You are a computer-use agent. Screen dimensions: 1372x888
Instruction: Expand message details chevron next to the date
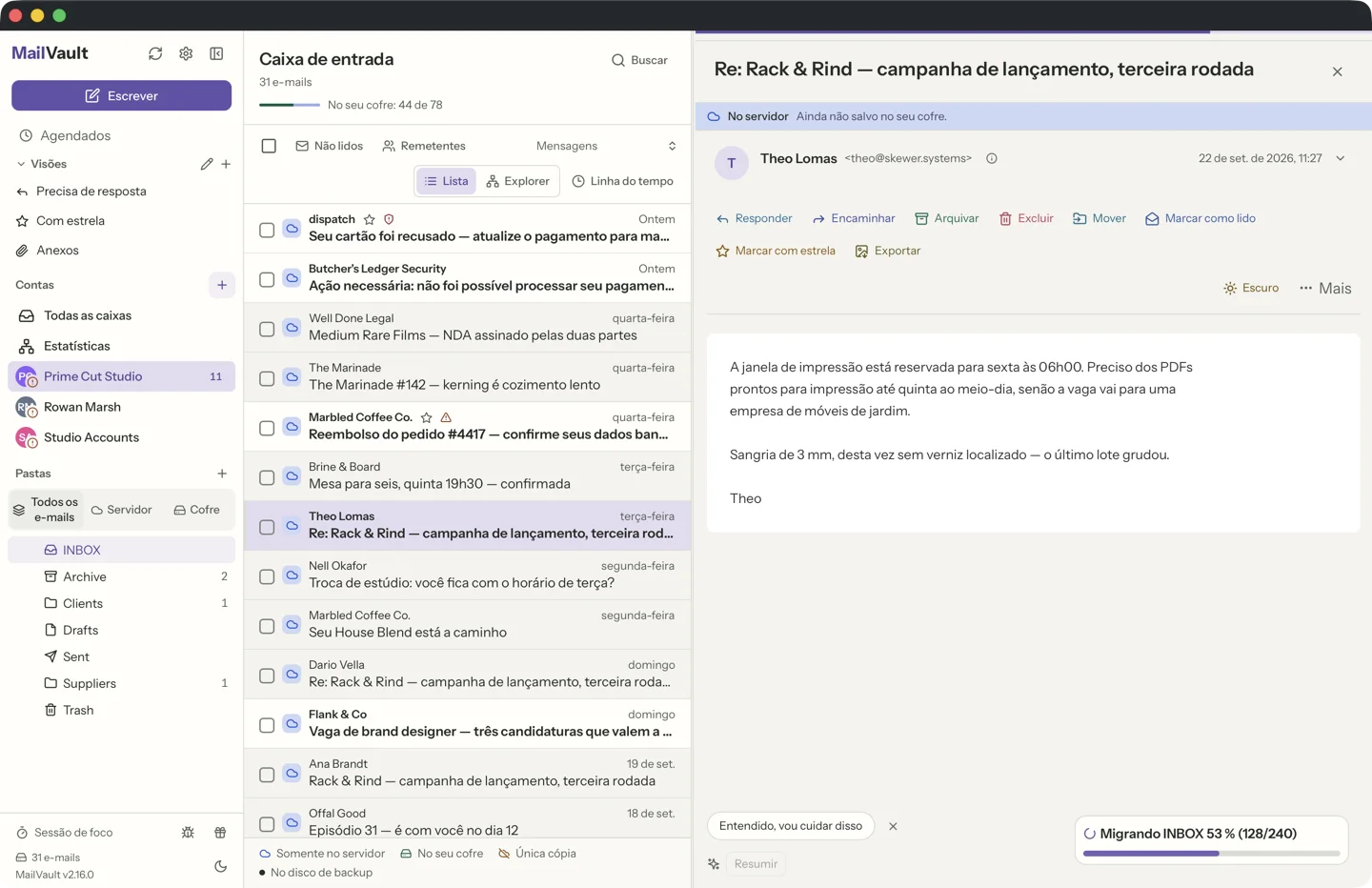[x=1341, y=158]
